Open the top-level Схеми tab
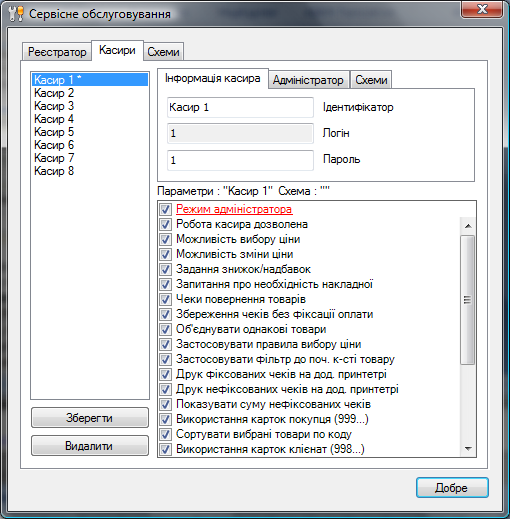The image size is (510, 519). coord(163,52)
